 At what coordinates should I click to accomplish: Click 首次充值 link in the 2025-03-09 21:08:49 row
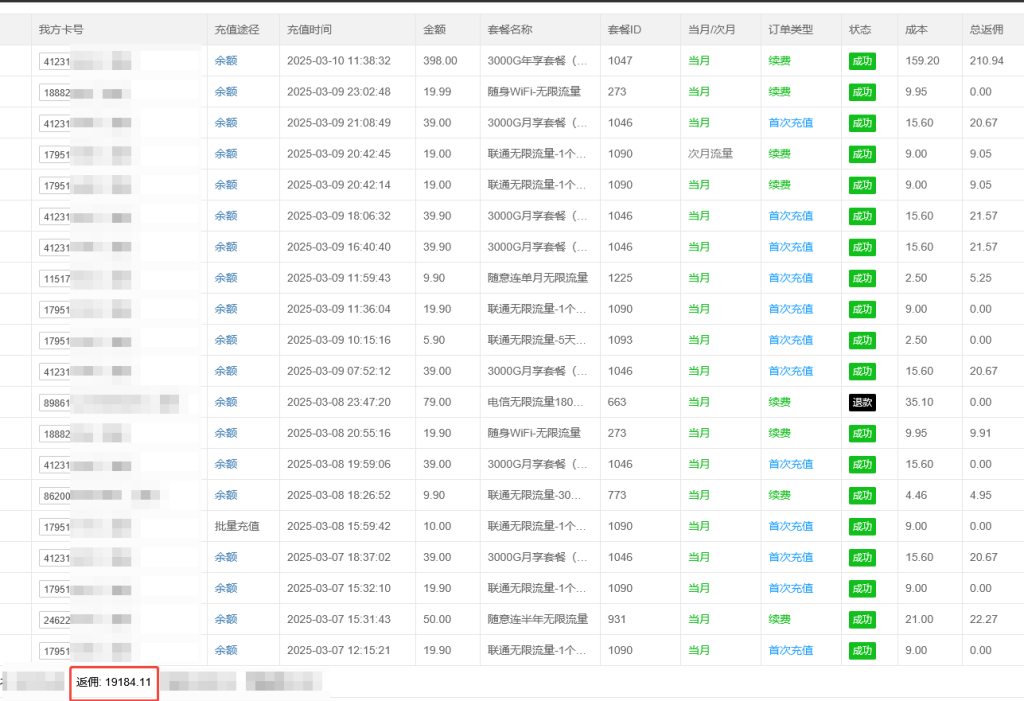click(791, 123)
